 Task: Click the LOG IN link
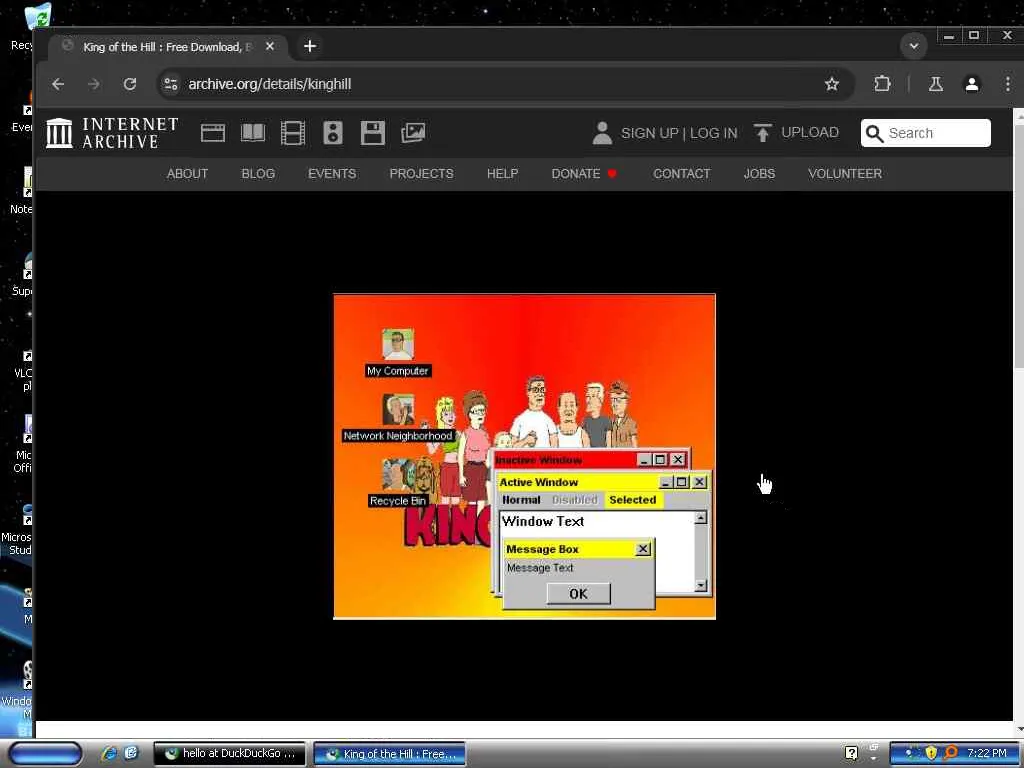tap(714, 133)
